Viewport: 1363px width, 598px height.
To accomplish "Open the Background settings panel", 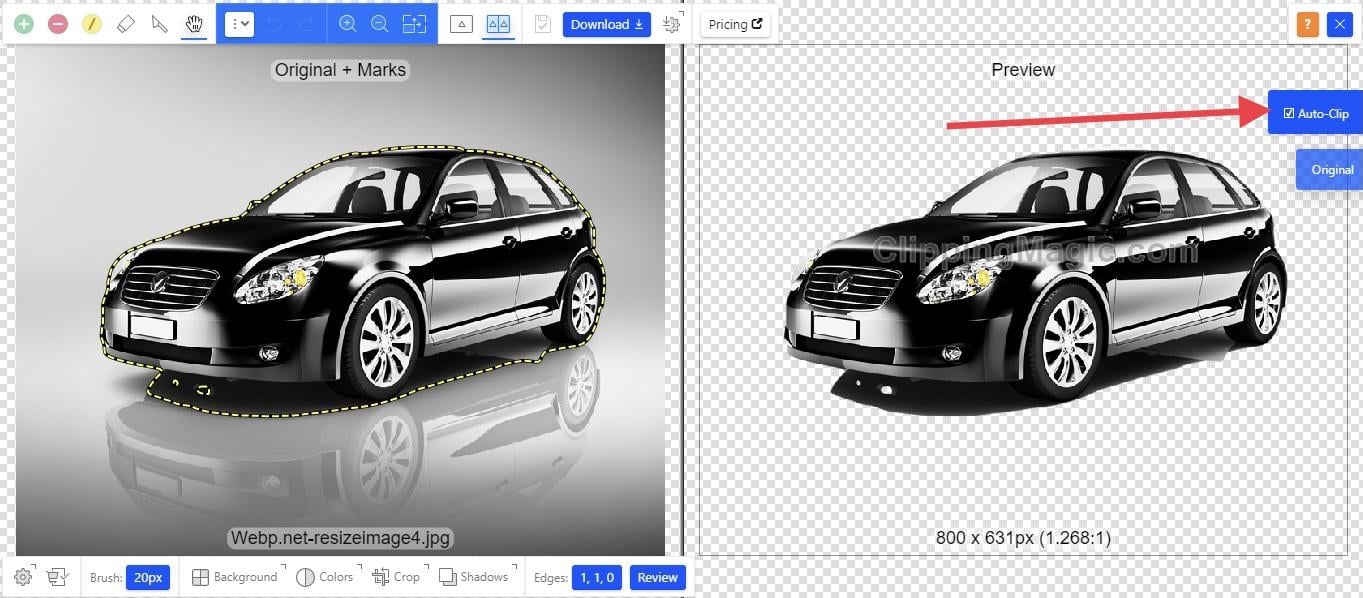I will 236,577.
